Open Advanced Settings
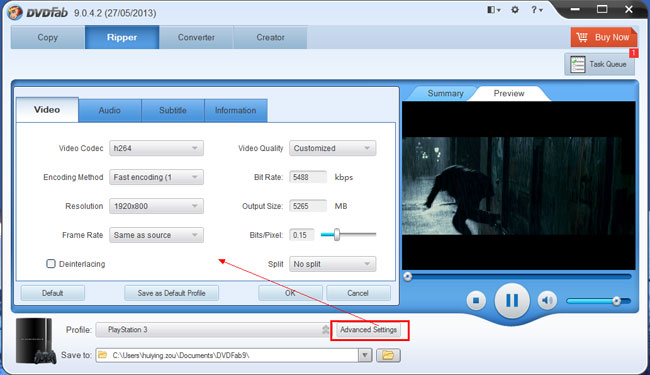The height and width of the screenshot is (375, 650). pyautogui.click(x=369, y=330)
